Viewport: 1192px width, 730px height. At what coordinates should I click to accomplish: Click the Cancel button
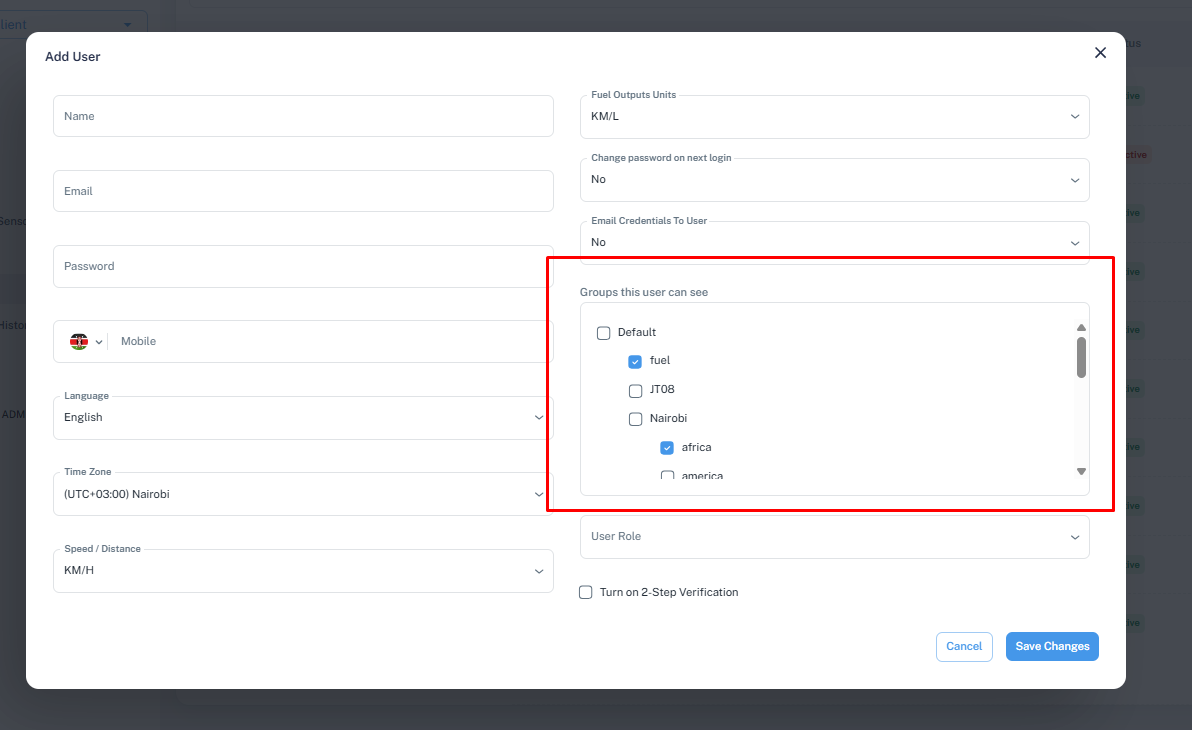tap(964, 646)
